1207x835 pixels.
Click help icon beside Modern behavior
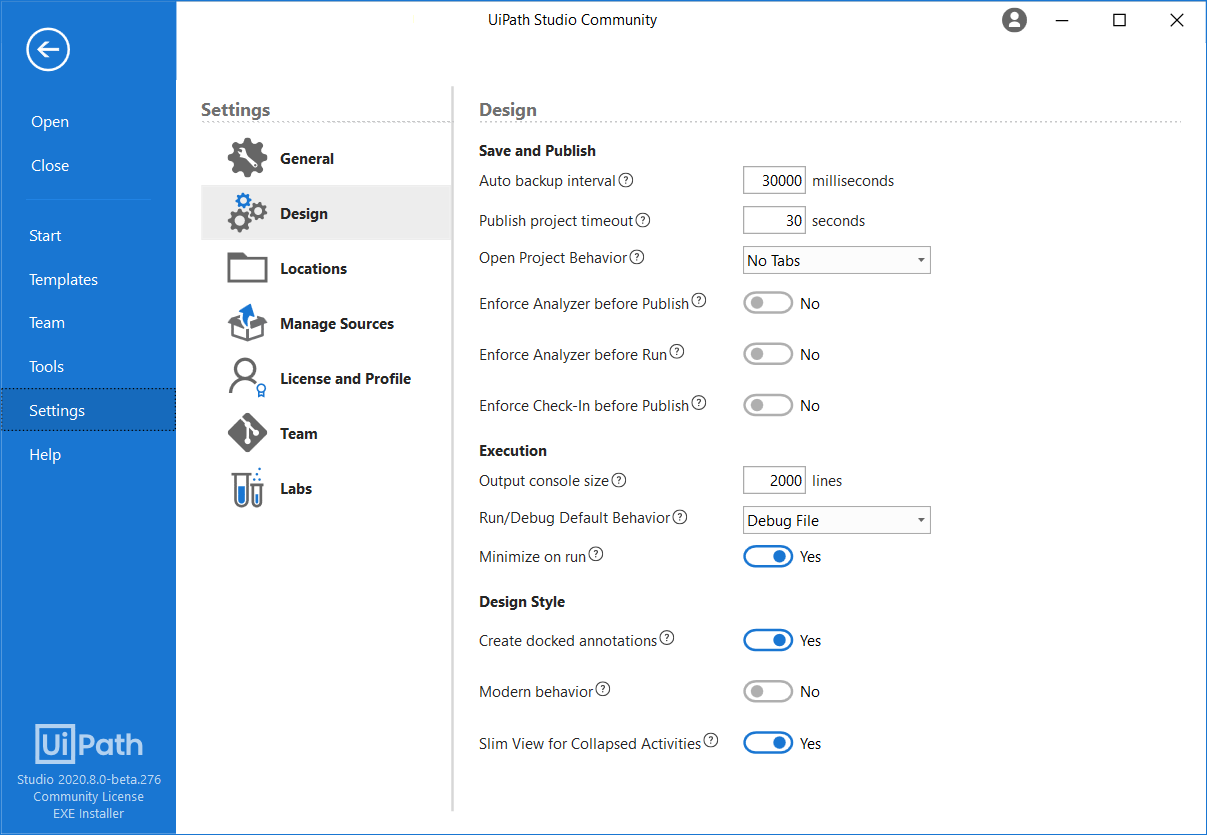603,689
